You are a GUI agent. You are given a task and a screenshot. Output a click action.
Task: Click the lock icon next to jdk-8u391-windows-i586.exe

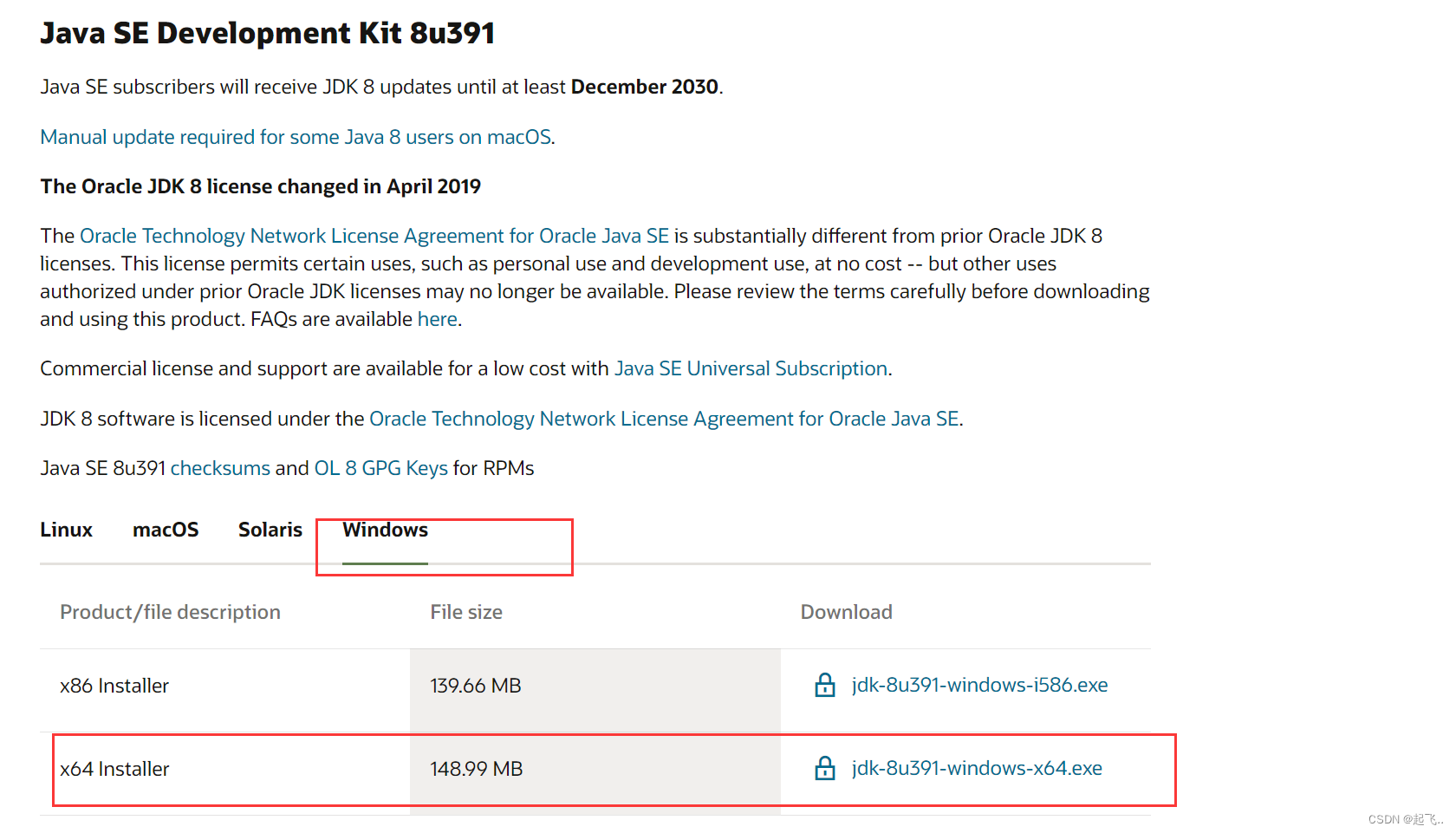[823, 686]
